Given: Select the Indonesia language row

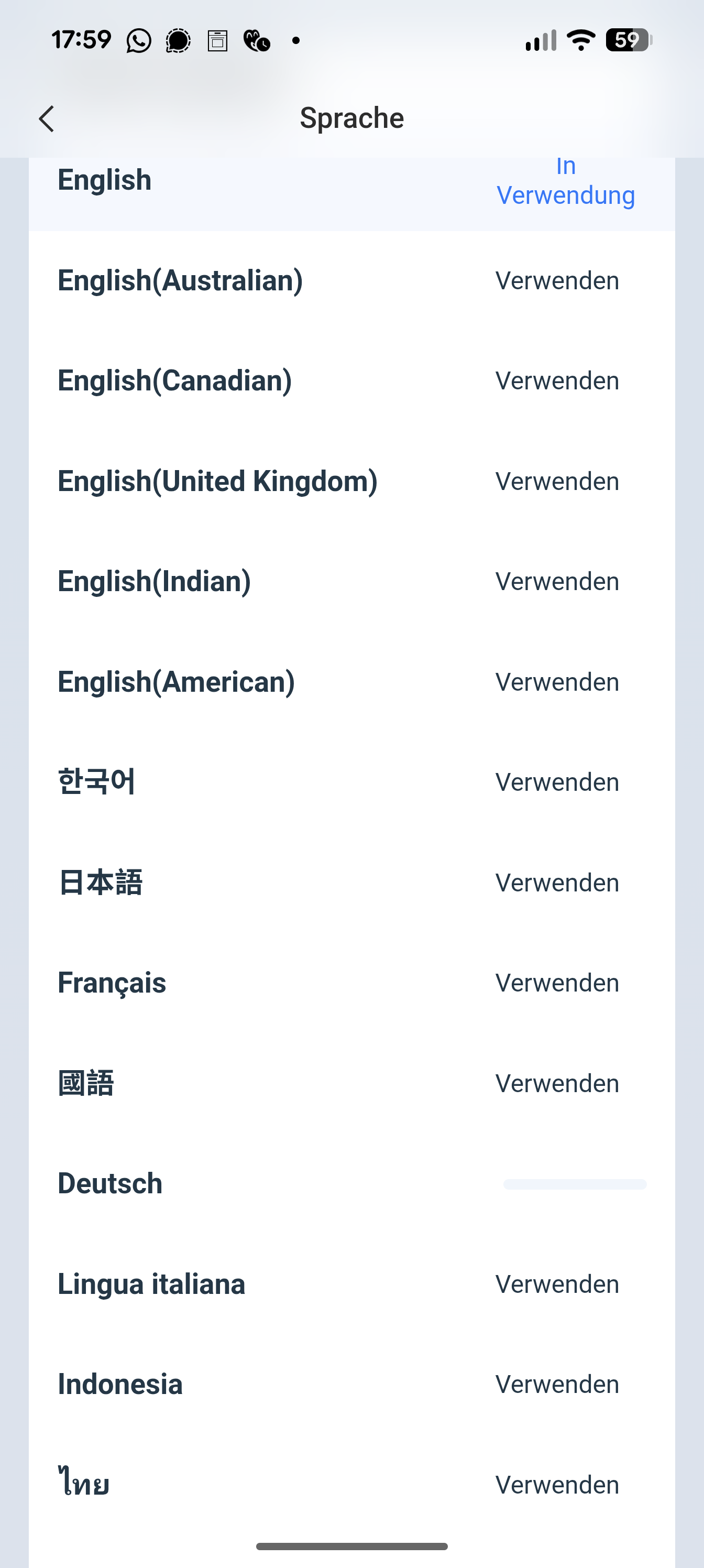Looking at the screenshot, I should [x=351, y=1384].
